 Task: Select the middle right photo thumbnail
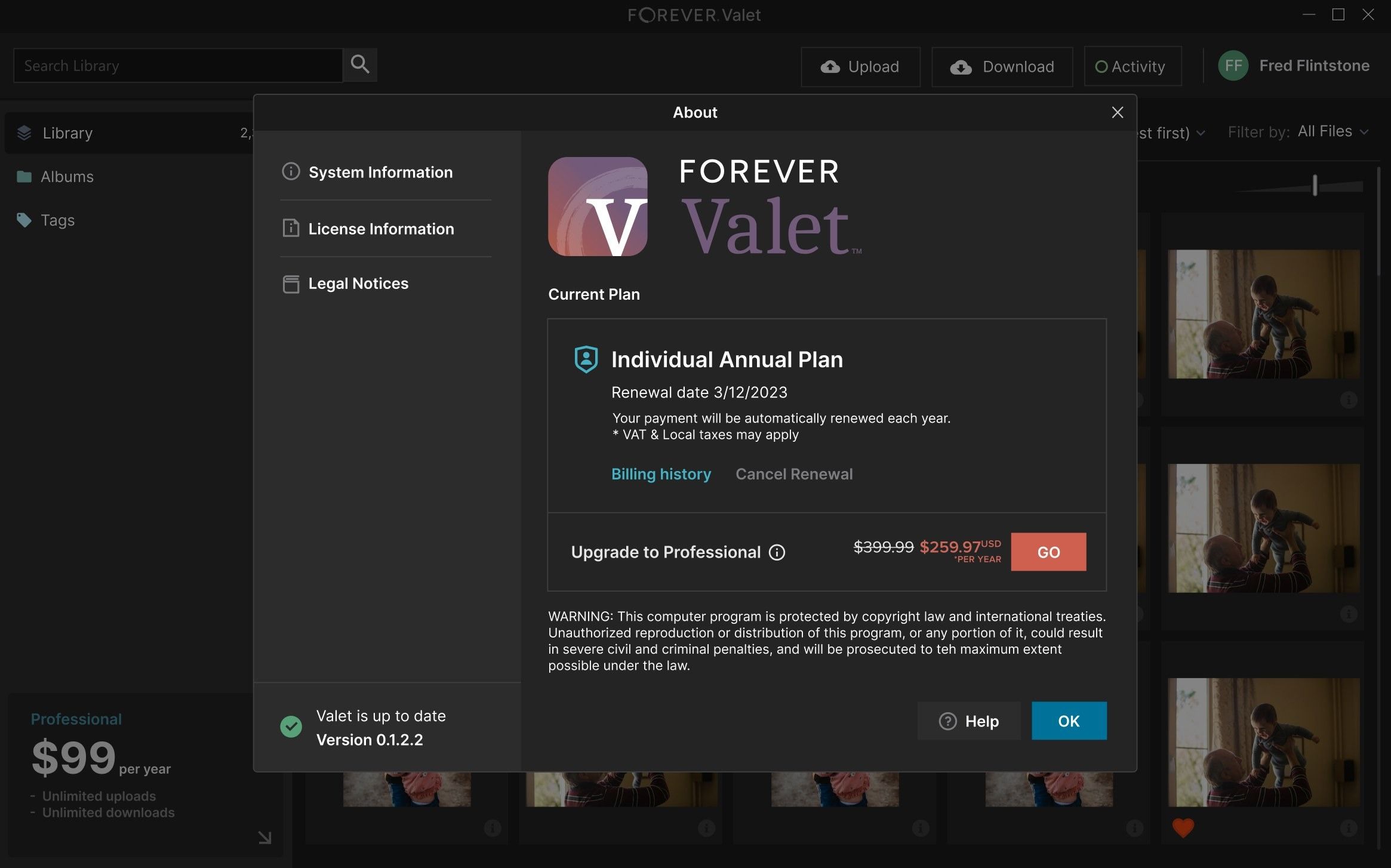point(1264,528)
